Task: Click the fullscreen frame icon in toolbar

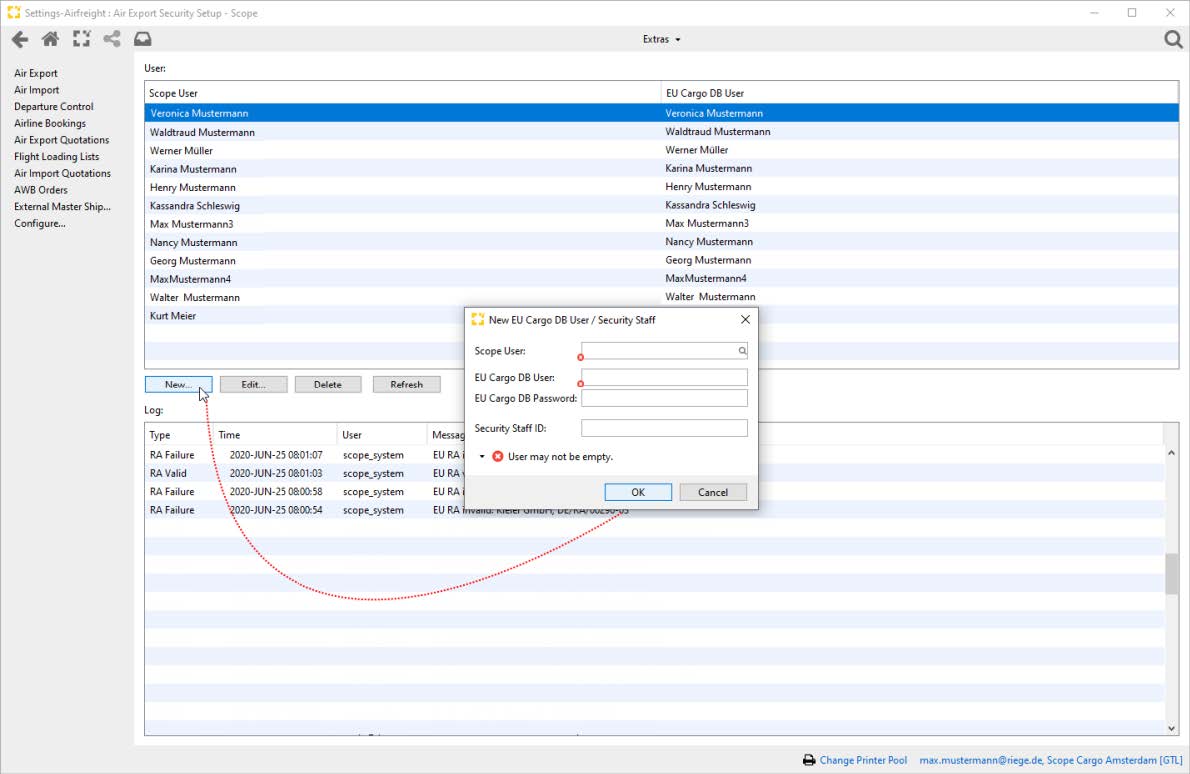Action: 81,40
